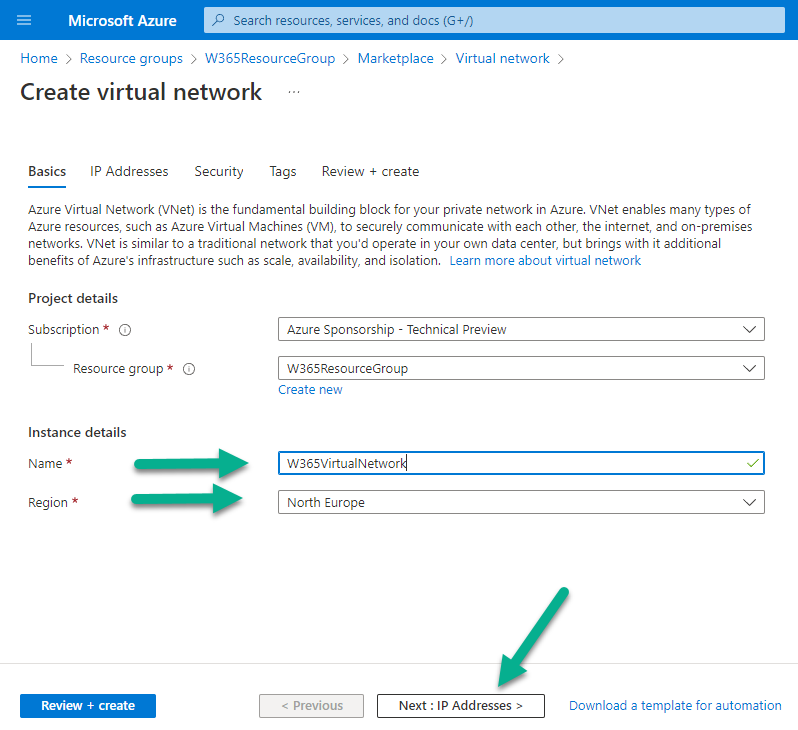Open the Review + create tab
Viewport: 798px width, 730px height.
370,172
